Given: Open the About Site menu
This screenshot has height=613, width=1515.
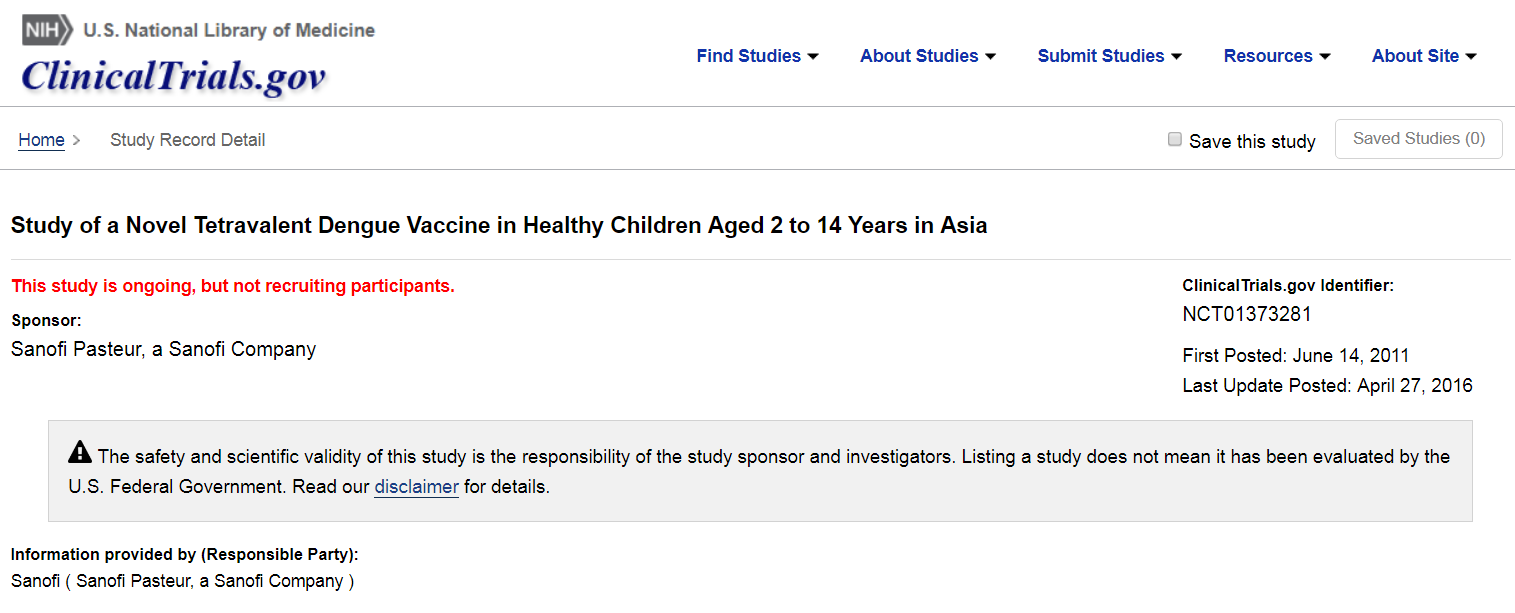Looking at the screenshot, I should tap(1423, 56).
